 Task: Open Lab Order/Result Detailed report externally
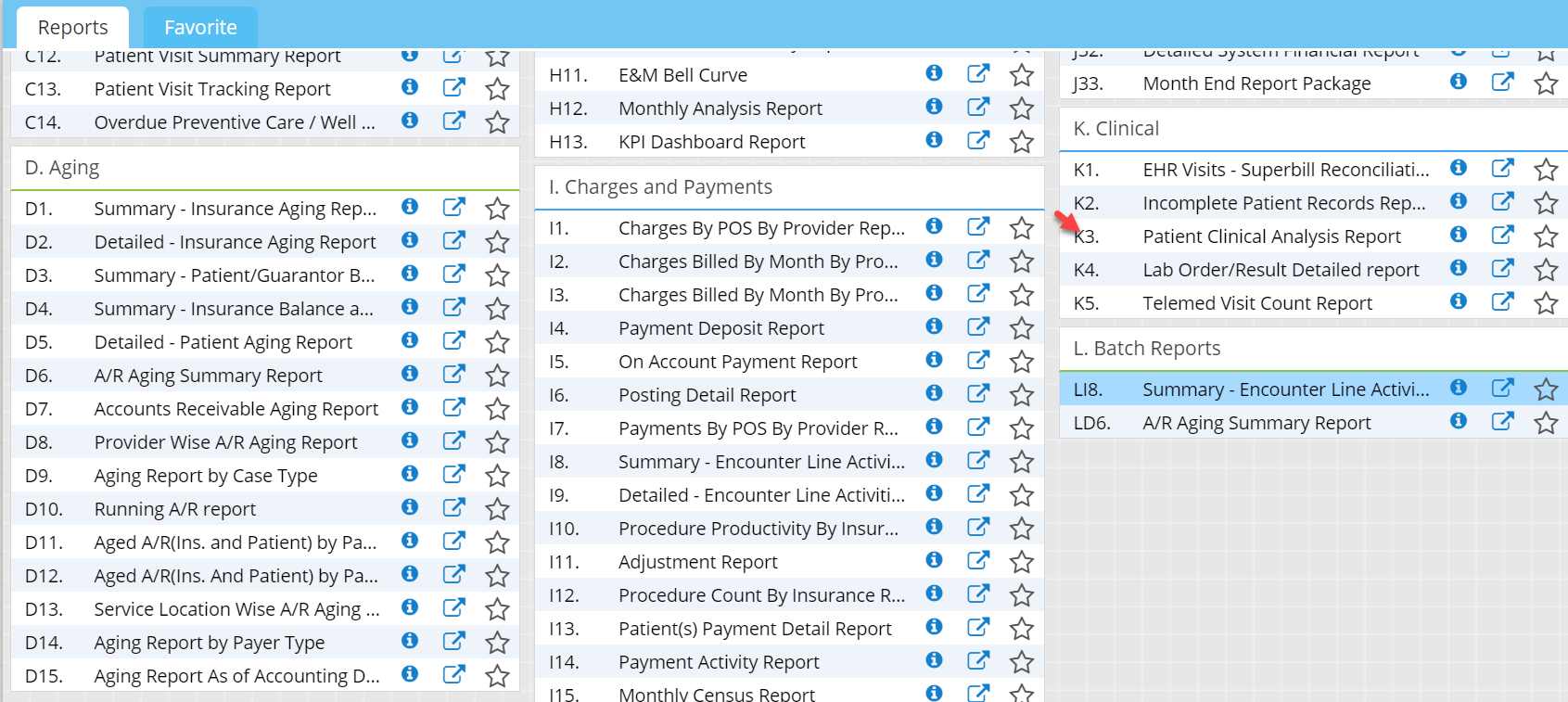tap(1502, 269)
